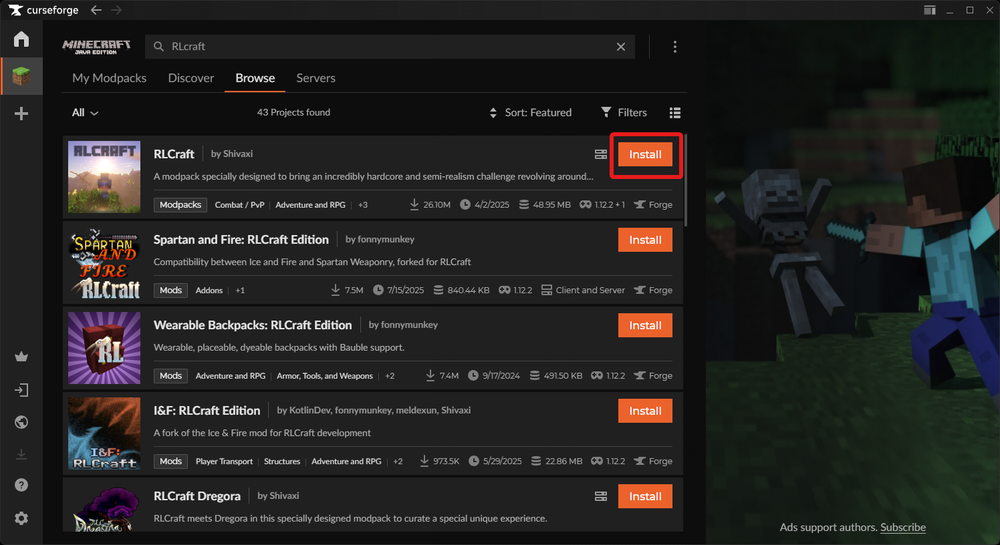Select the Minecraft game icon in sidebar

click(21, 76)
